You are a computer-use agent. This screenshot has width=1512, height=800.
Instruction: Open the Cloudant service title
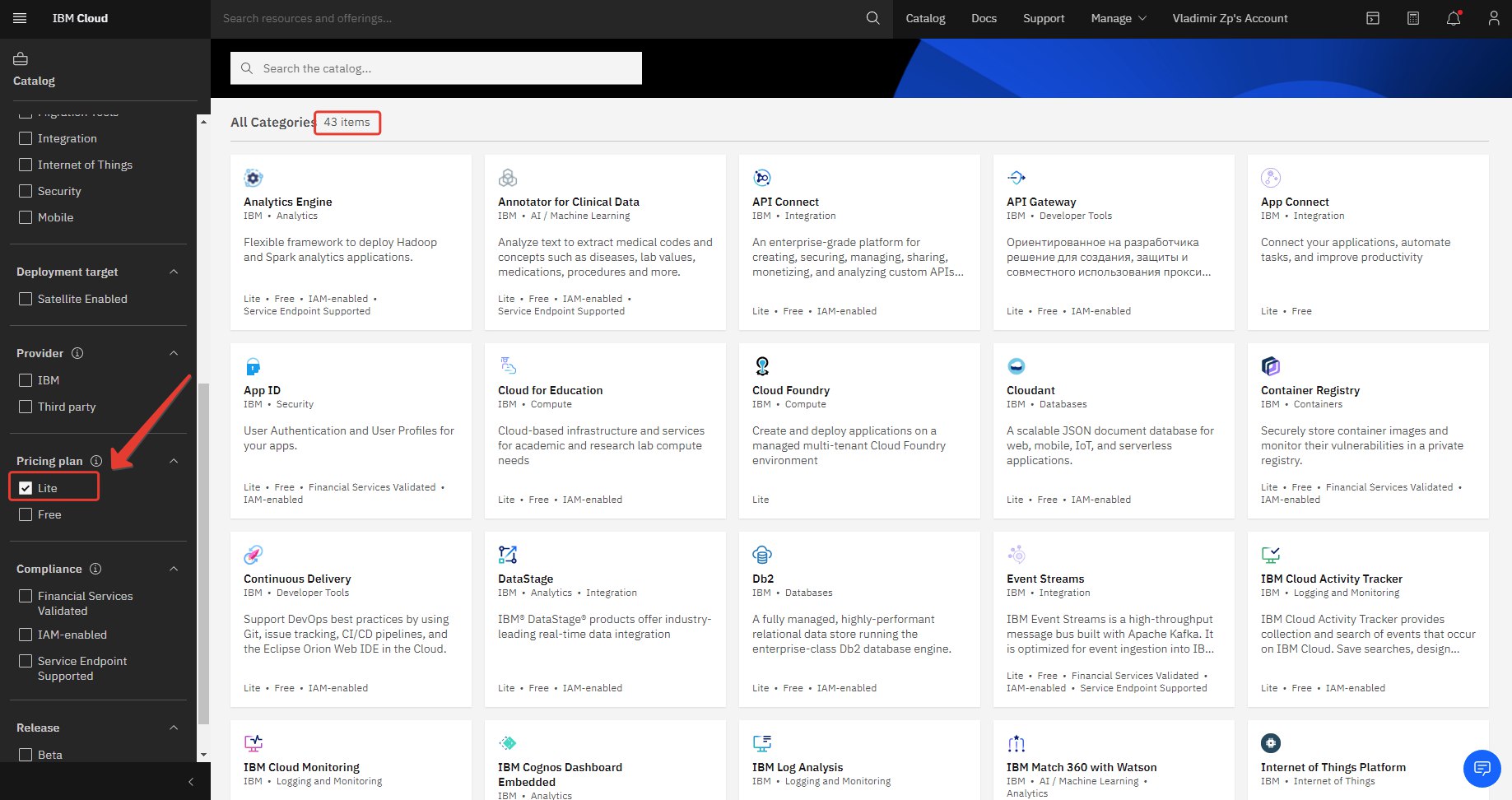click(x=1030, y=390)
